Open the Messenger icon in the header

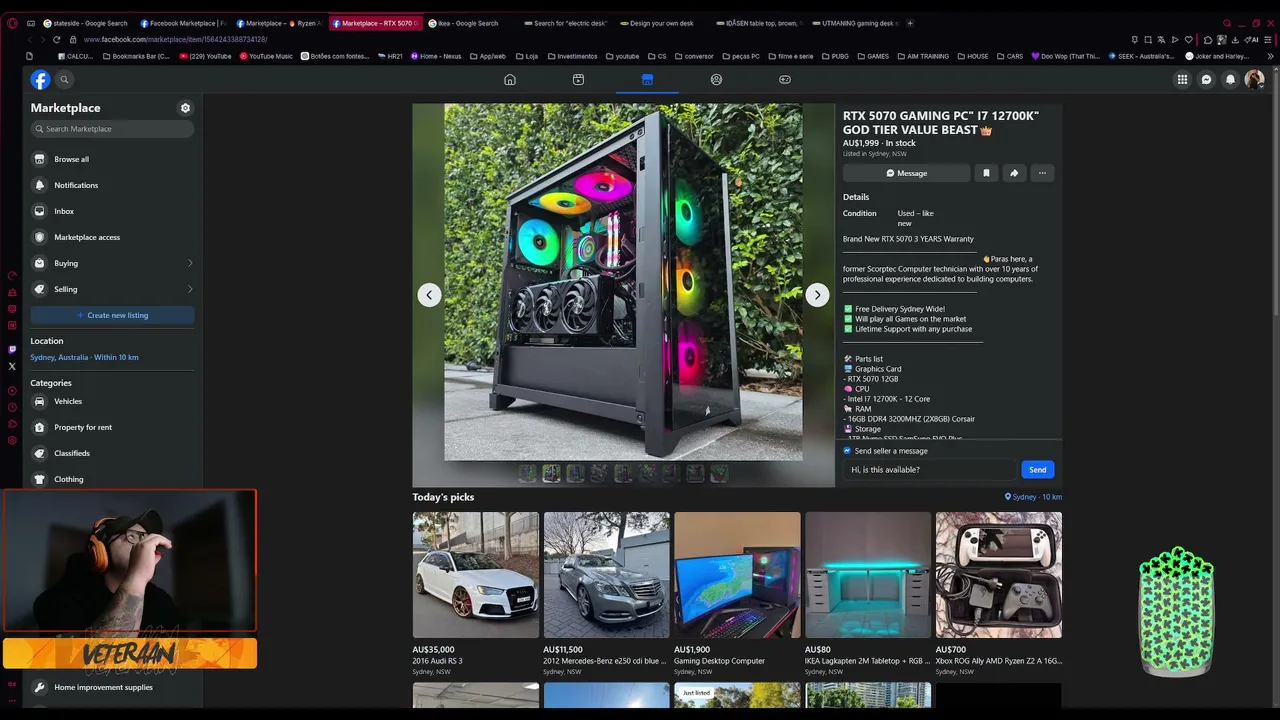(x=1207, y=80)
